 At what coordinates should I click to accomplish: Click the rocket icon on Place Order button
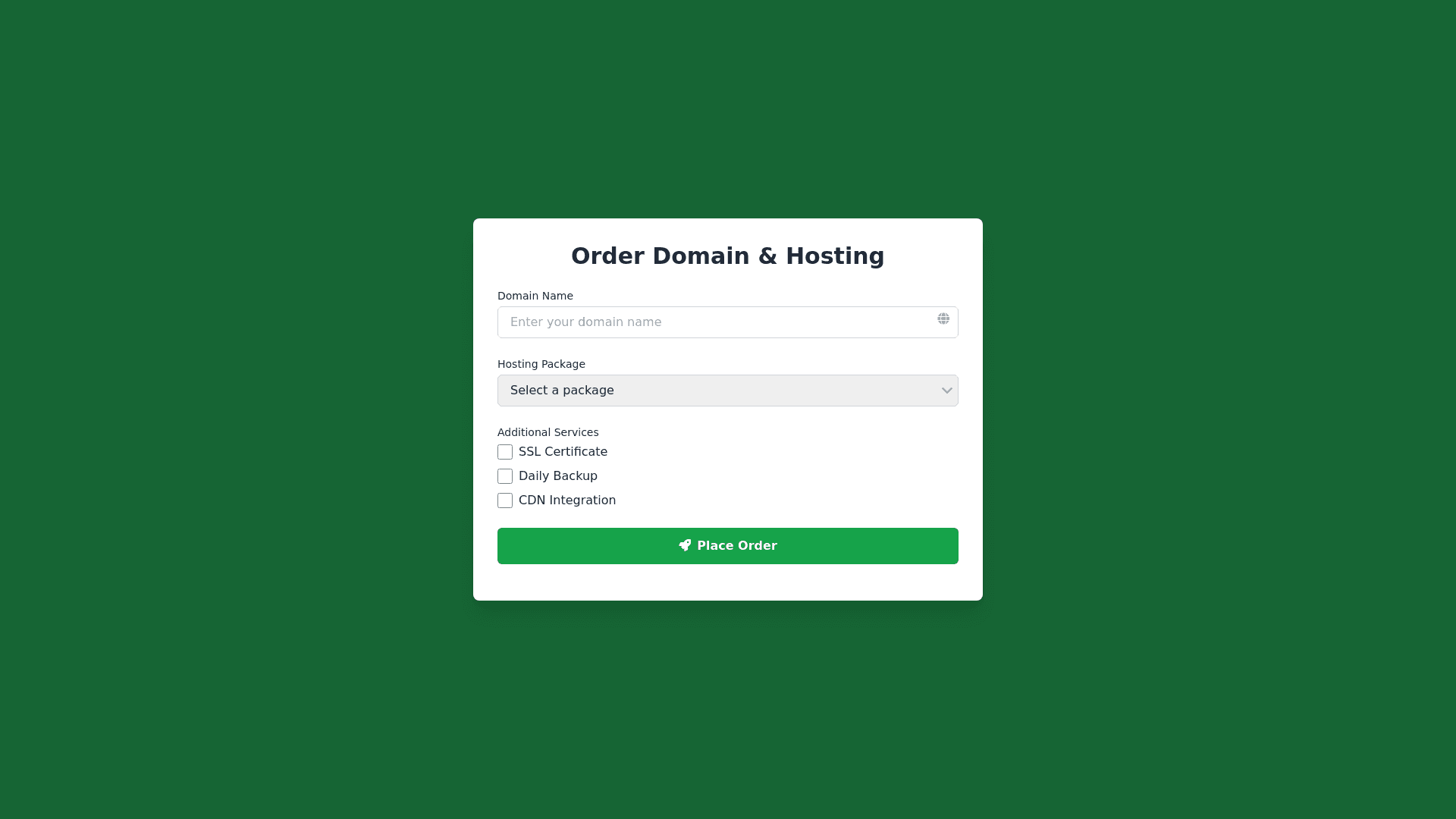685,545
